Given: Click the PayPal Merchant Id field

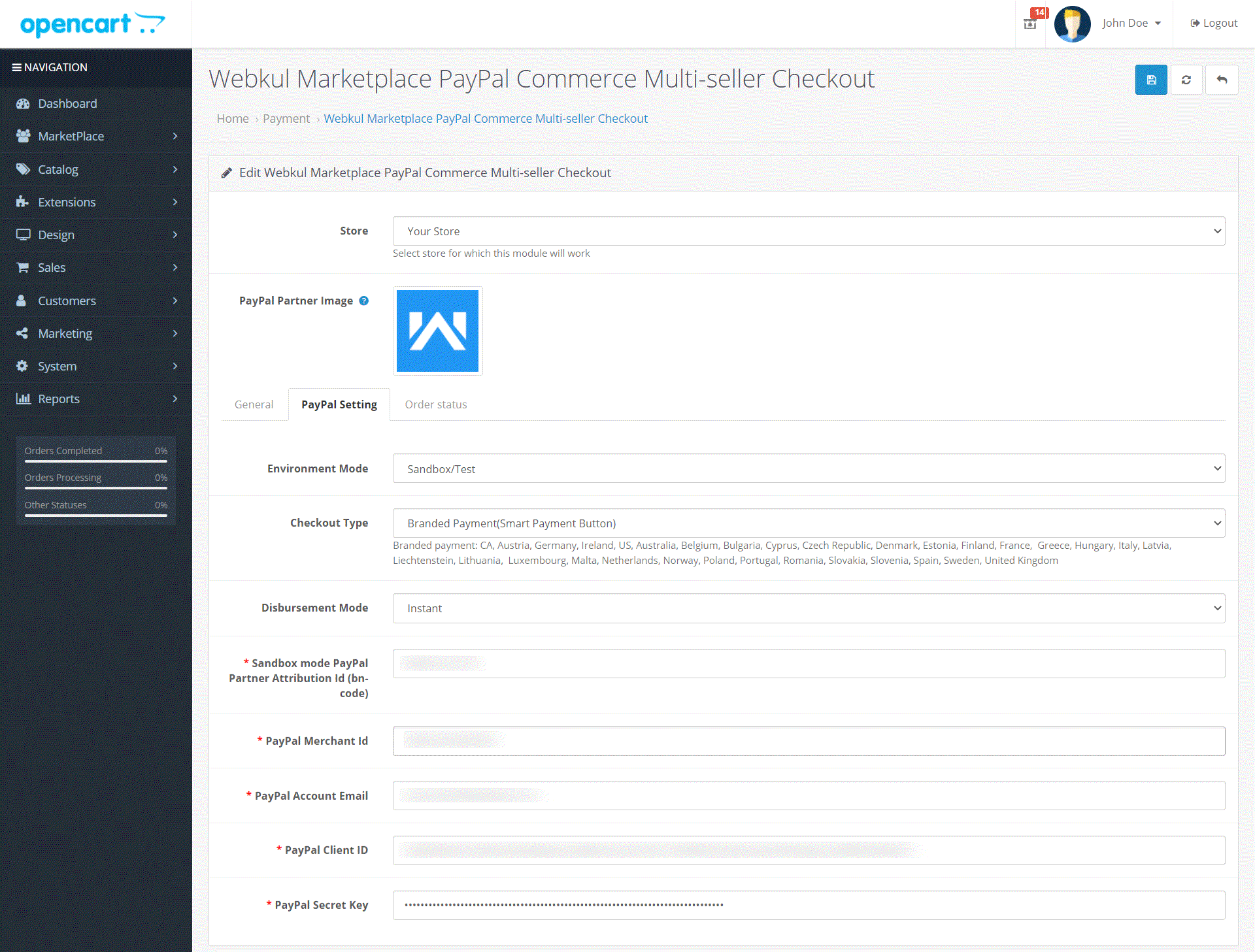Looking at the screenshot, I should 809,741.
